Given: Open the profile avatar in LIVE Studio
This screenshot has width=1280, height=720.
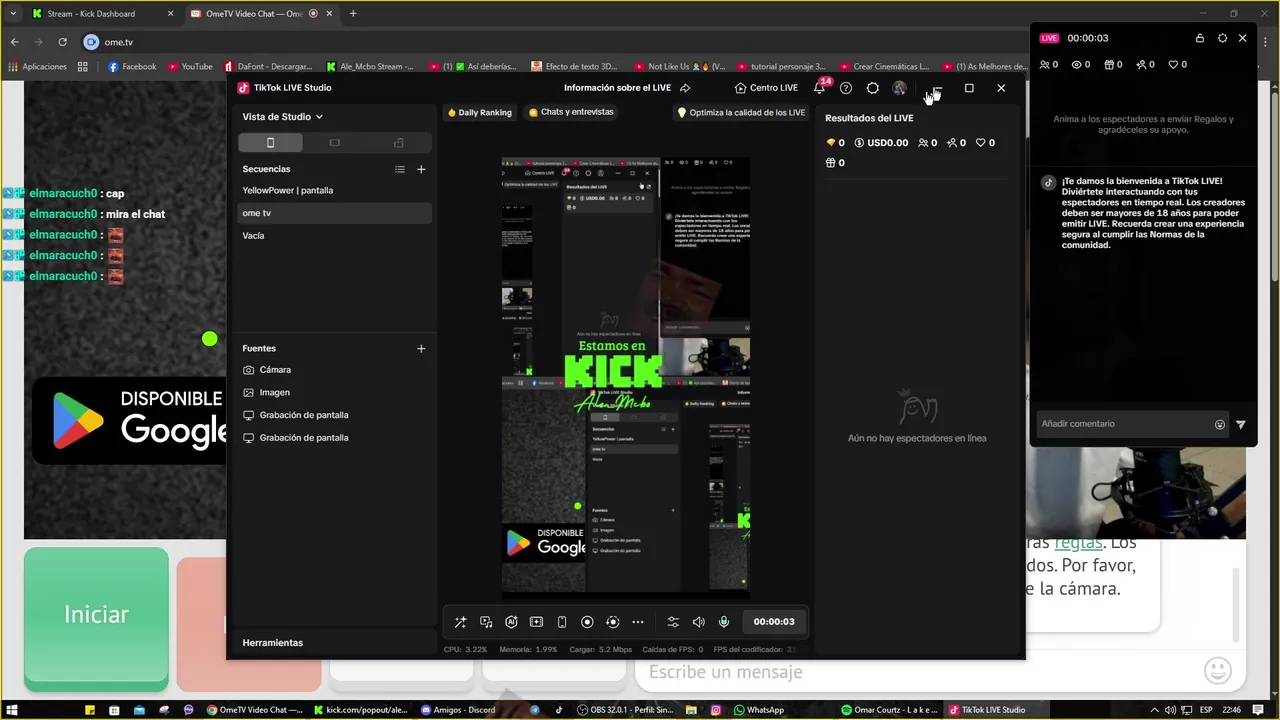Looking at the screenshot, I should pos(899,88).
